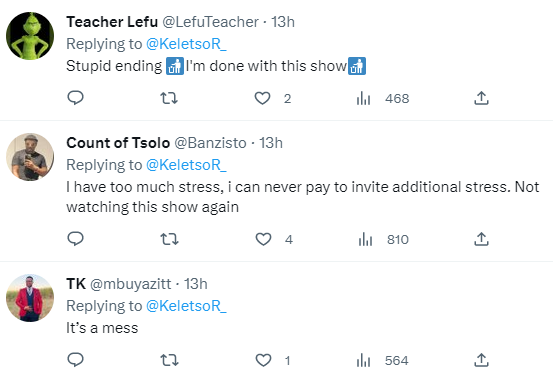This screenshot has width=553, height=370.
Task: Open Teacher Lefu's Grinch profile picture
Action: click(30, 36)
